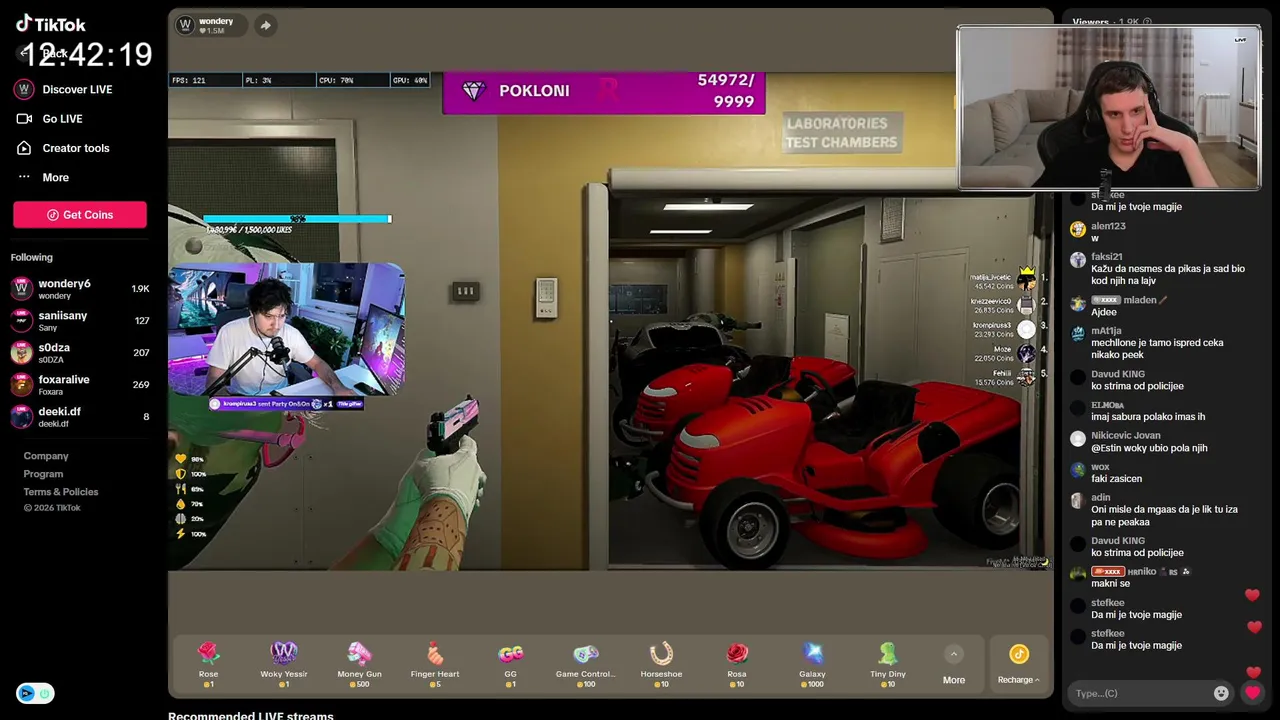Open saniisany in Following list
This screenshot has height=720, width=1280.
click(80, 321)
